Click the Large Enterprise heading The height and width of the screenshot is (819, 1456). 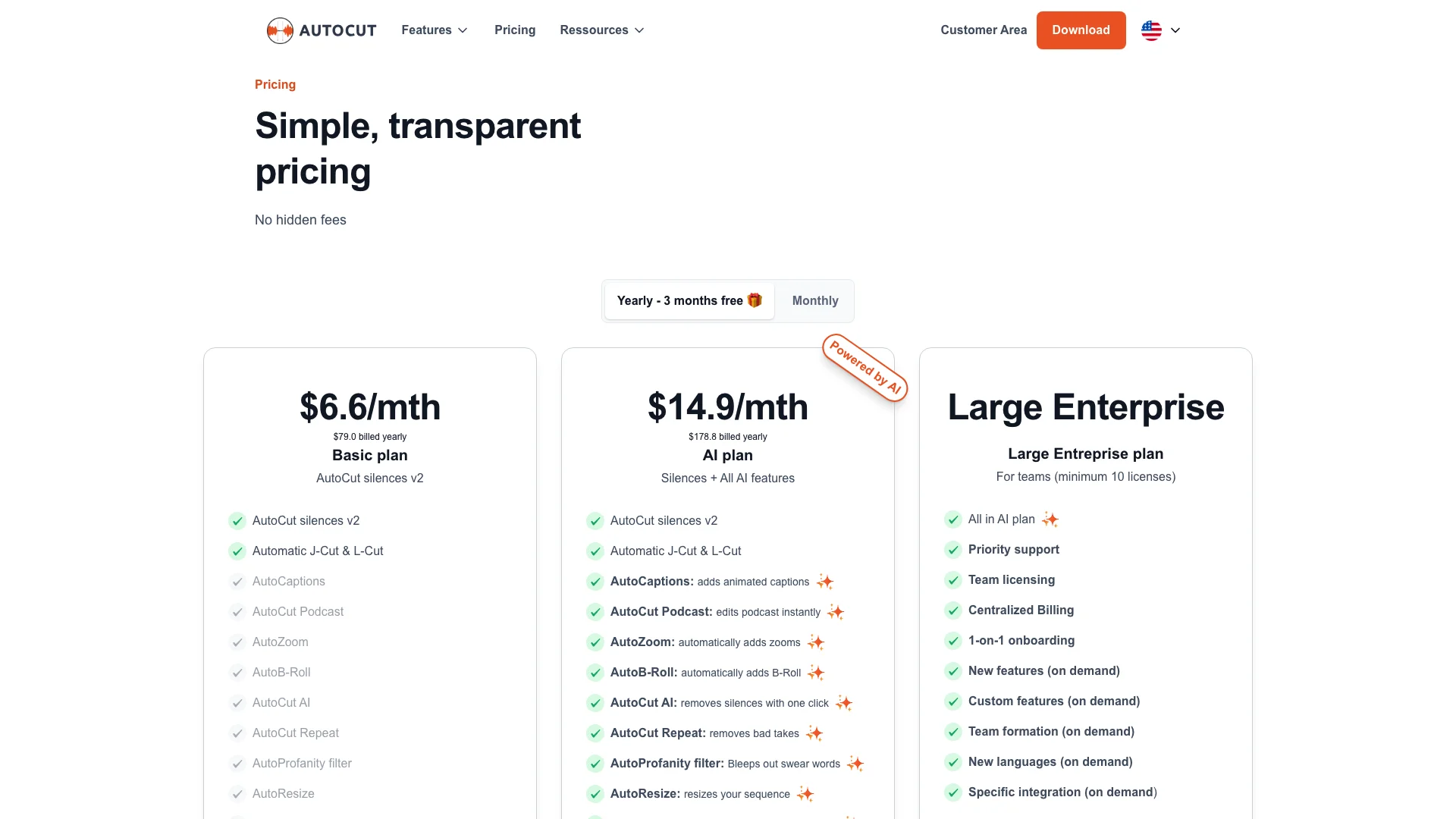coord(1086,407)
